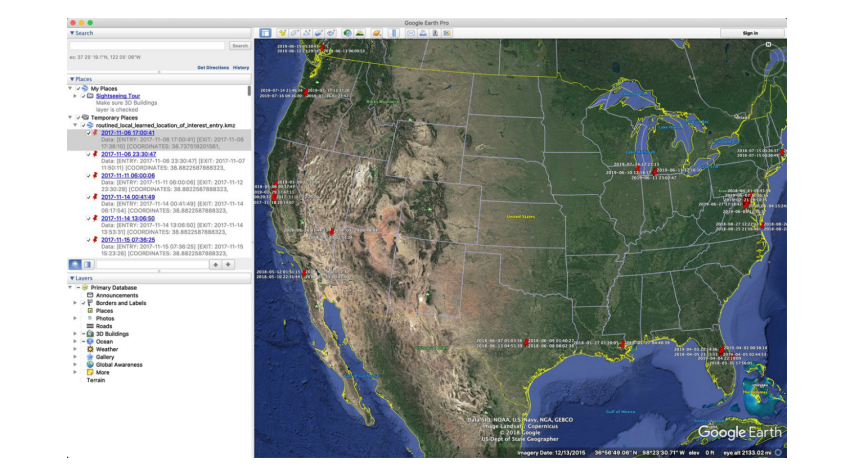Click the View in Google Maps icon
Image resolution: width=852 pixels, height=468 pixels.
[x=447, y=33]
